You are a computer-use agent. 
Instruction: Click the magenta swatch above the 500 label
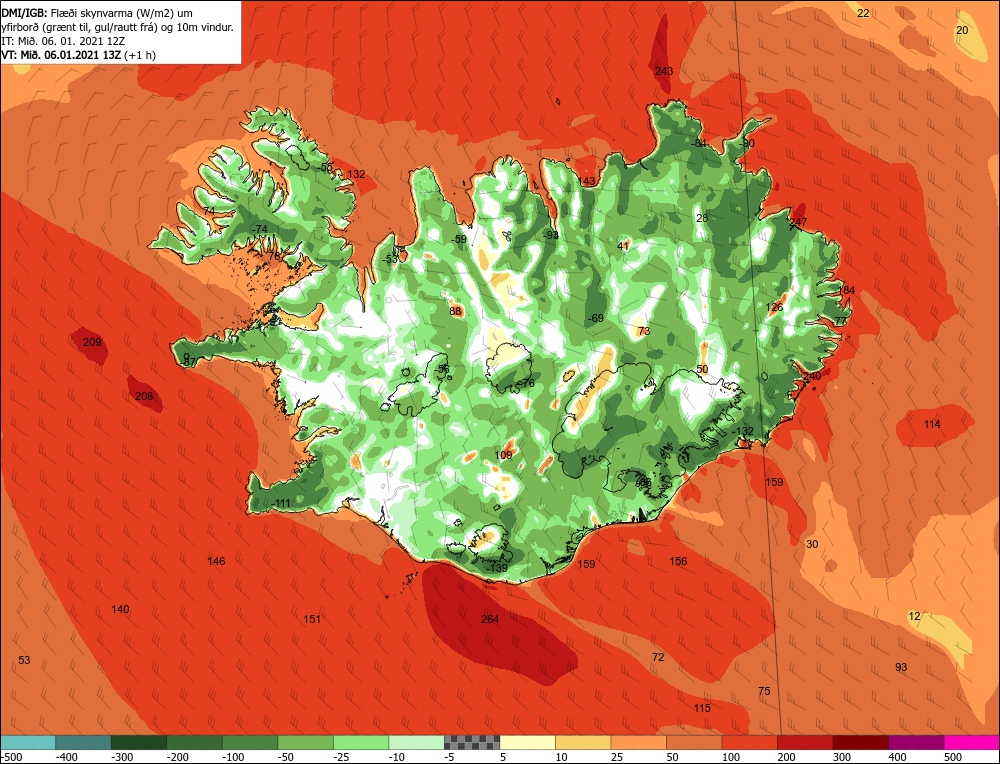point(971,742)
